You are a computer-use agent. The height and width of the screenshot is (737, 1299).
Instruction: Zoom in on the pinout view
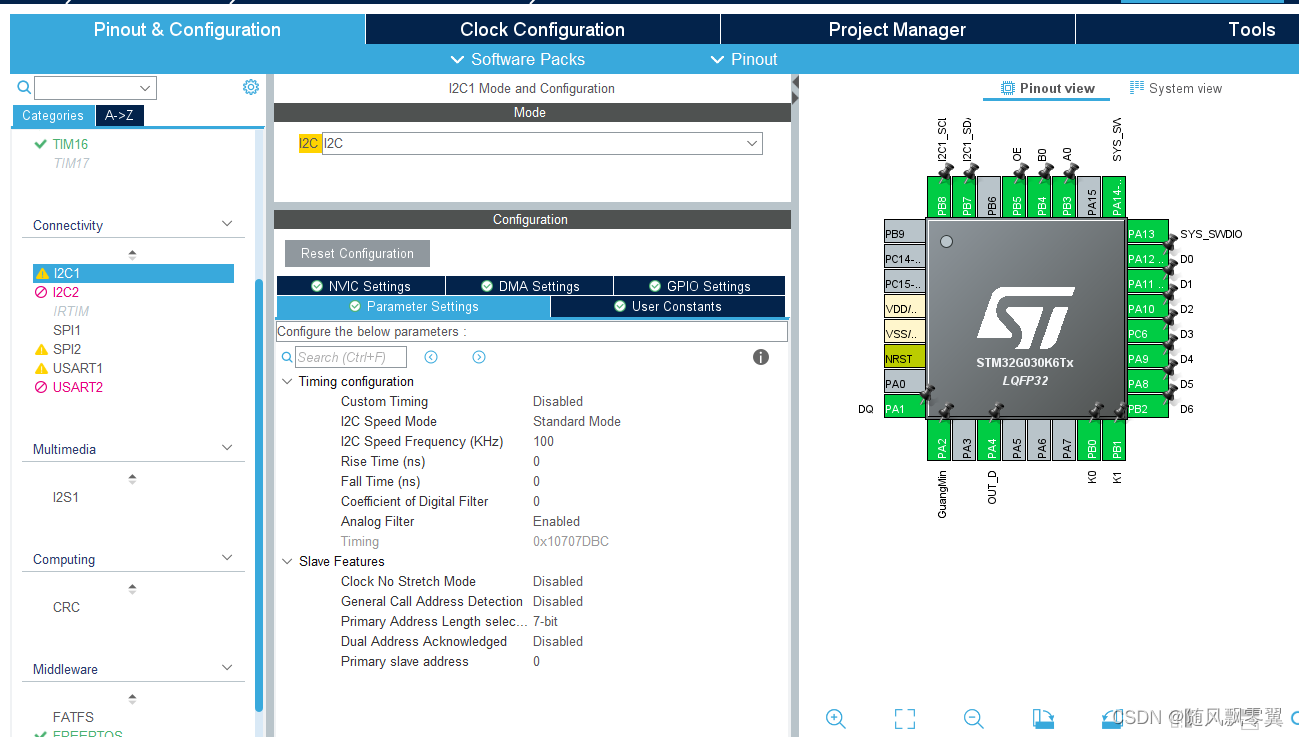[836, 718]
